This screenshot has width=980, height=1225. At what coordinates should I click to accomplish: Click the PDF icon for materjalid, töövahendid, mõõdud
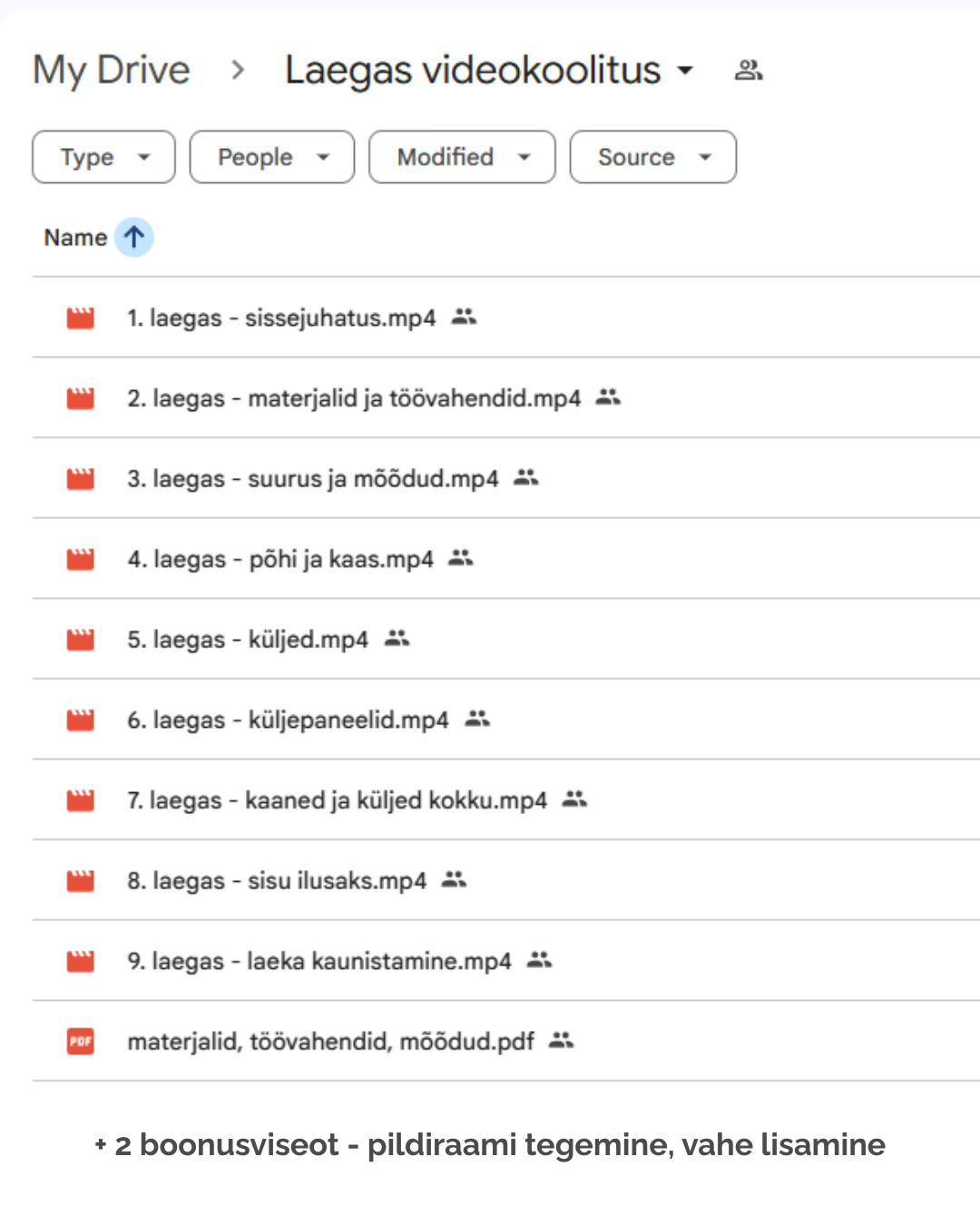click(x=80, y=1042)
